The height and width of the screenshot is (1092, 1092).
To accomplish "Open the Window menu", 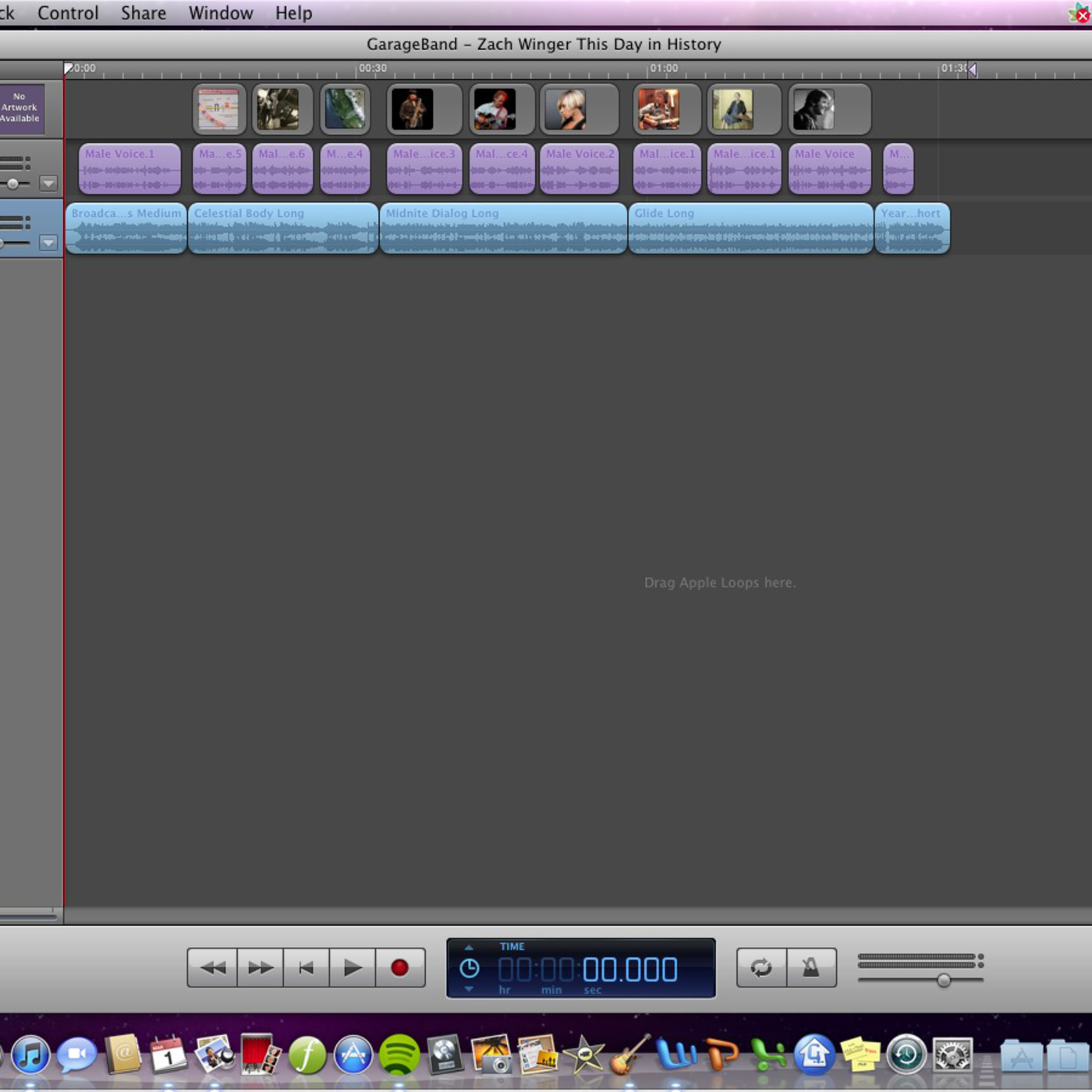I will tap(220, 12).
